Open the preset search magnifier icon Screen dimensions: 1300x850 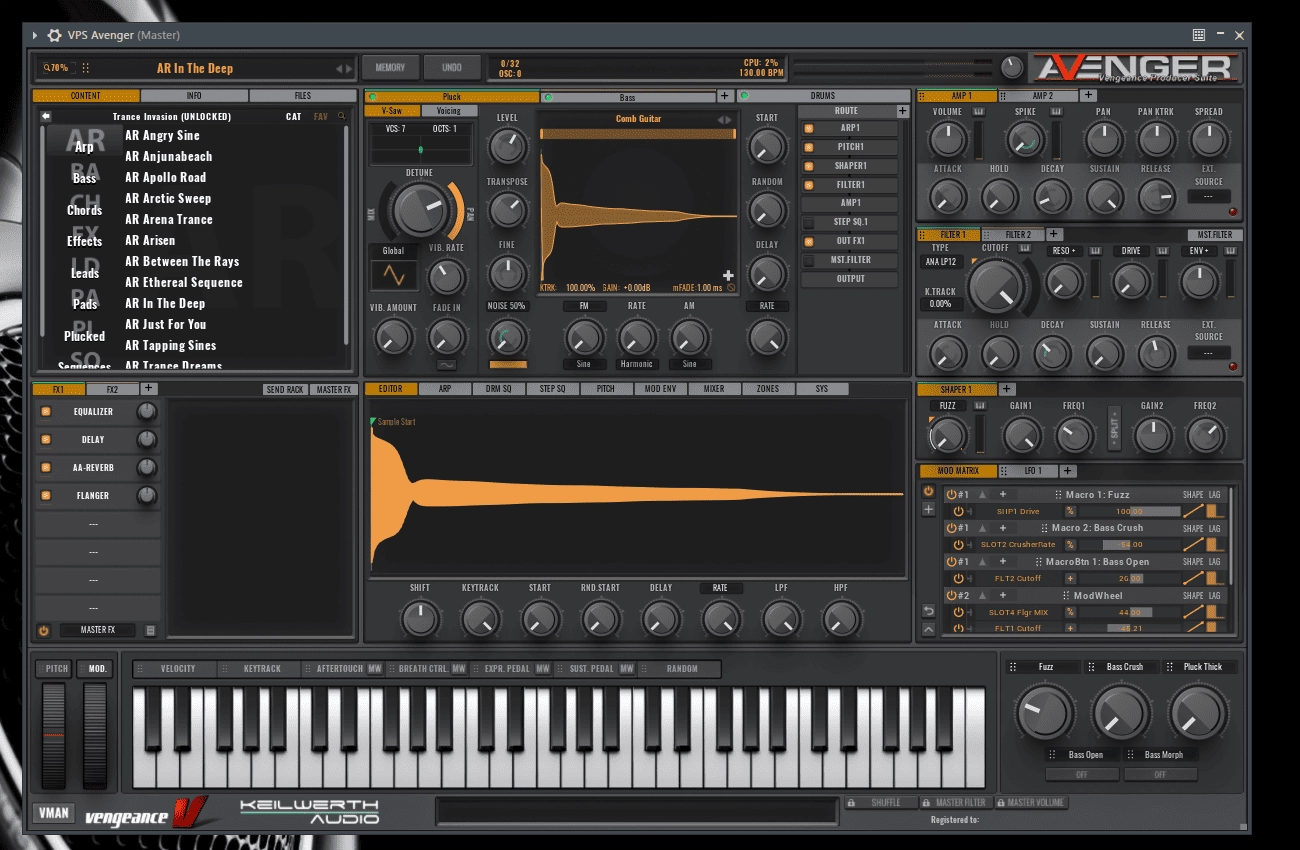pyautogui.click(x=342, y=116)
